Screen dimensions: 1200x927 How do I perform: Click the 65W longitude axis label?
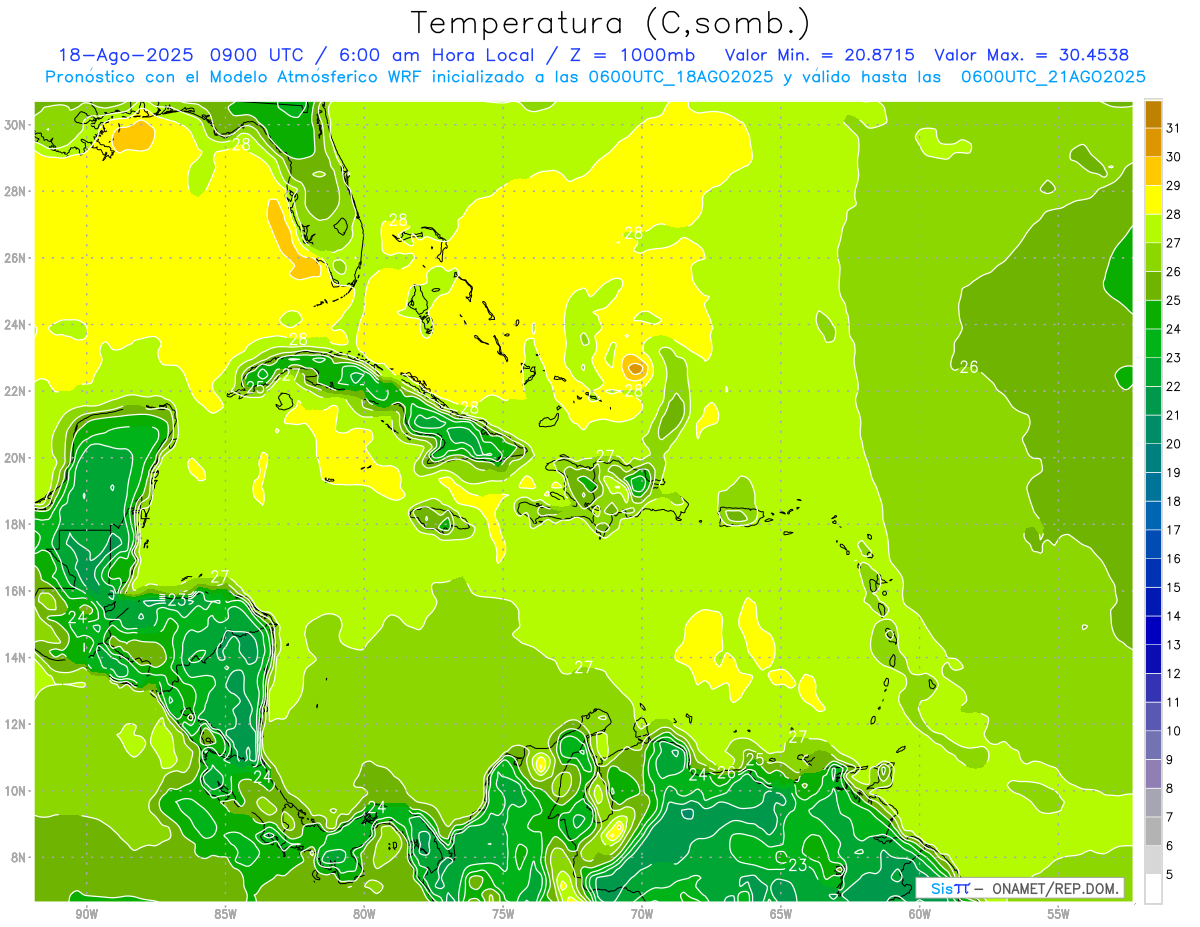point(781,914)
